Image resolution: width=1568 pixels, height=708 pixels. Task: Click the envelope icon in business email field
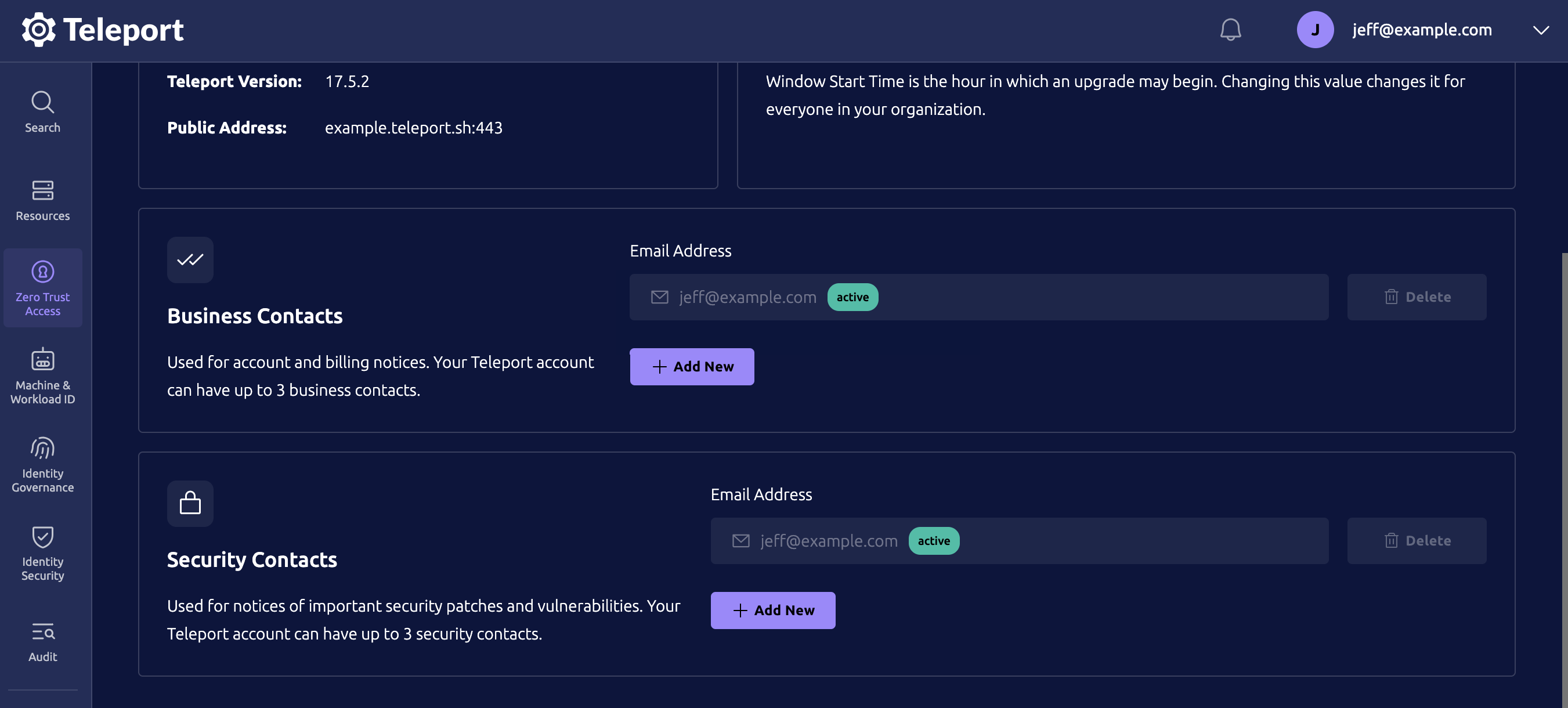(x=660, y=297)
